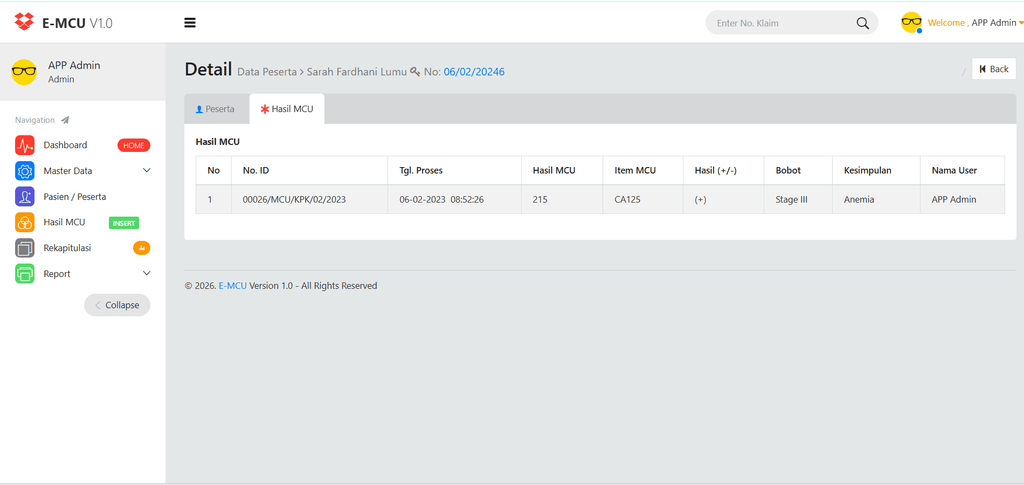
Task: Click the Hasil MCU orange sidebar icon
Action: pyautogui.click(x=25, y=223)
